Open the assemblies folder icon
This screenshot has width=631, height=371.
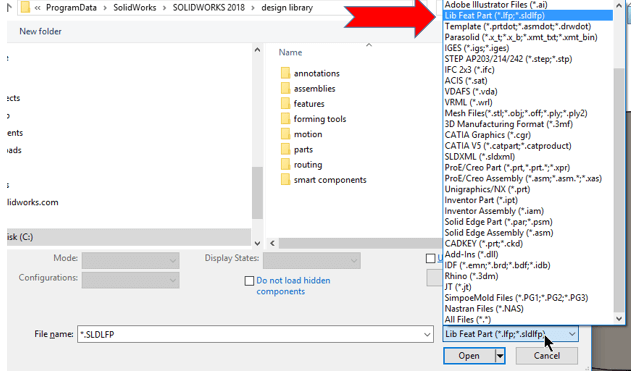285,89
